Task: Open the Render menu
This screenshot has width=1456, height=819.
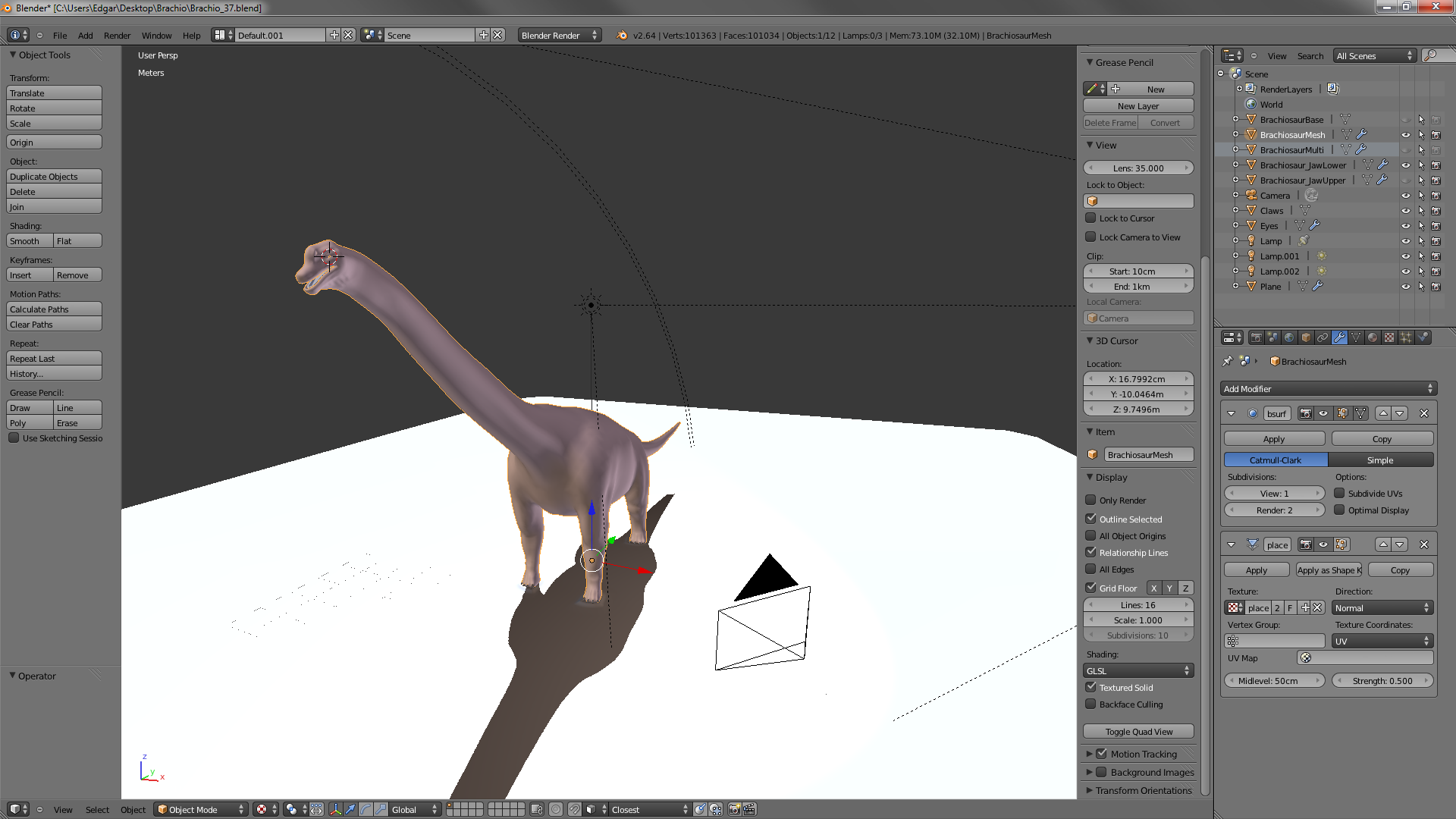Action: click(x=117, y=35)
